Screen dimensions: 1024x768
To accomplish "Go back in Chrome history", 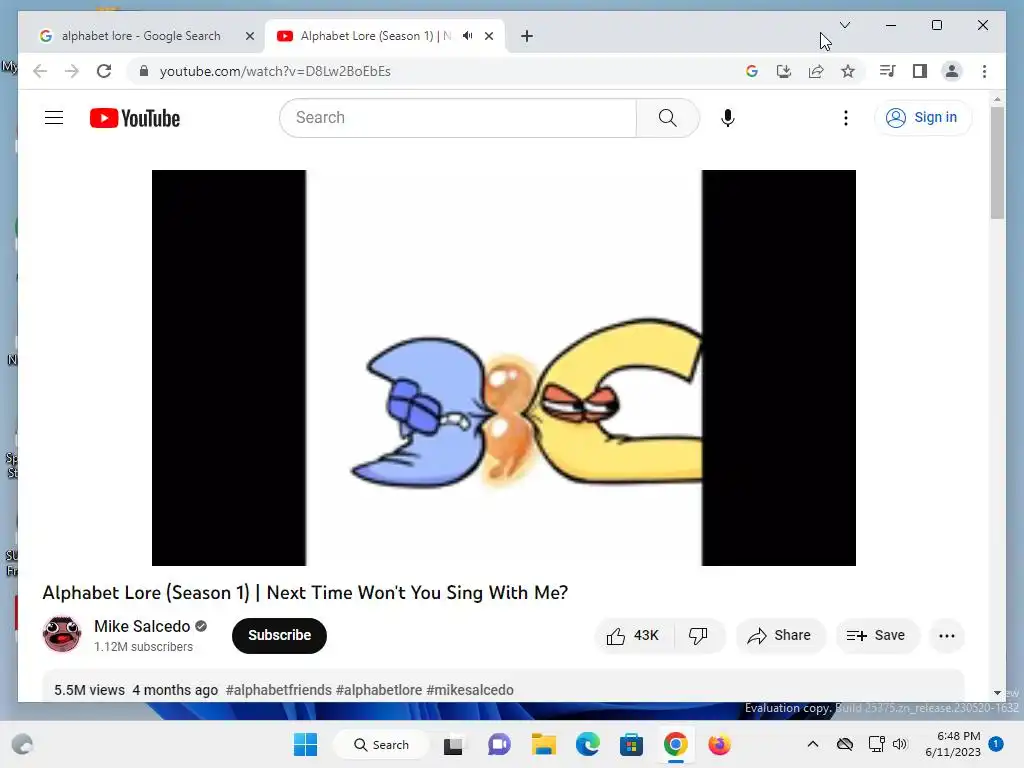I will (x=40, y=71).
